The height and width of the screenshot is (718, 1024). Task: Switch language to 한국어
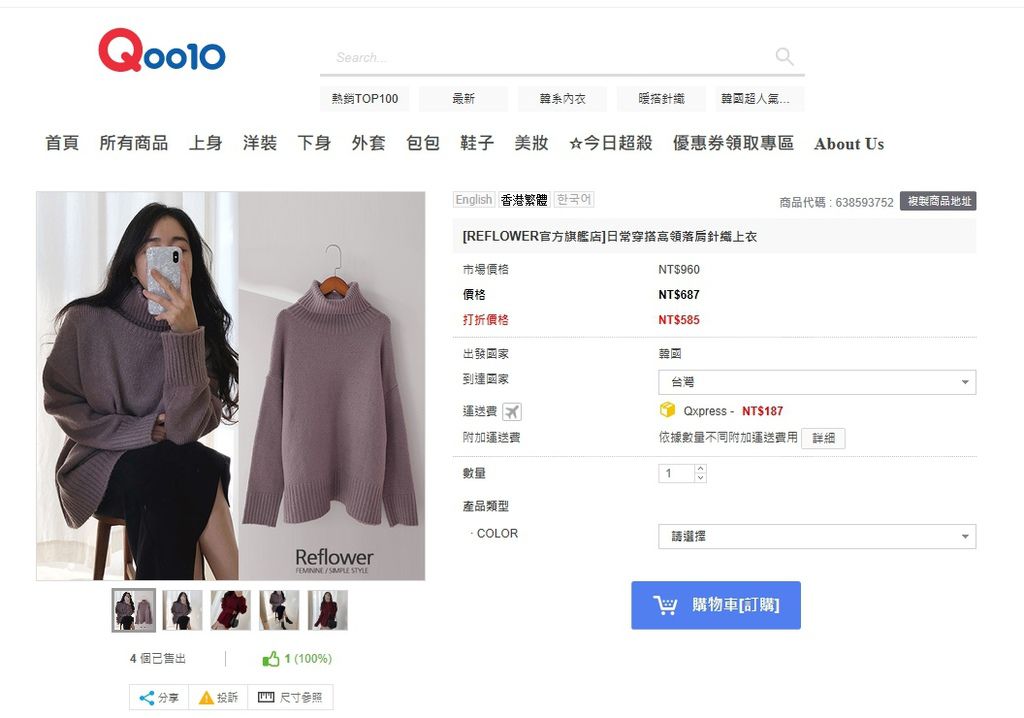(573, 199)
